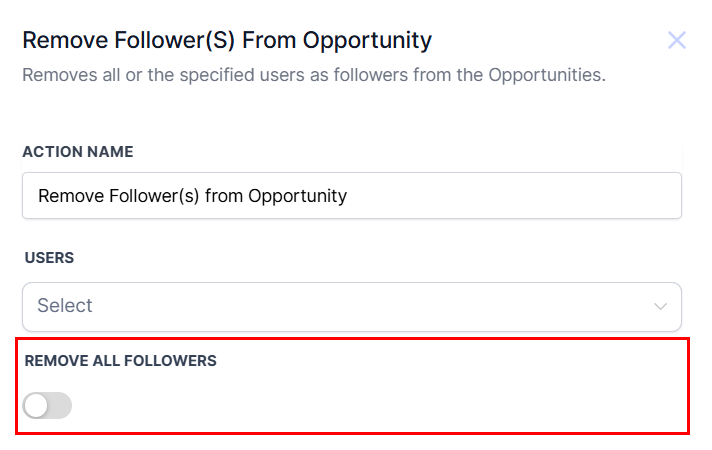Click the switch knob under Remove All Followers
712x450 pixels.
coord(37,405)
